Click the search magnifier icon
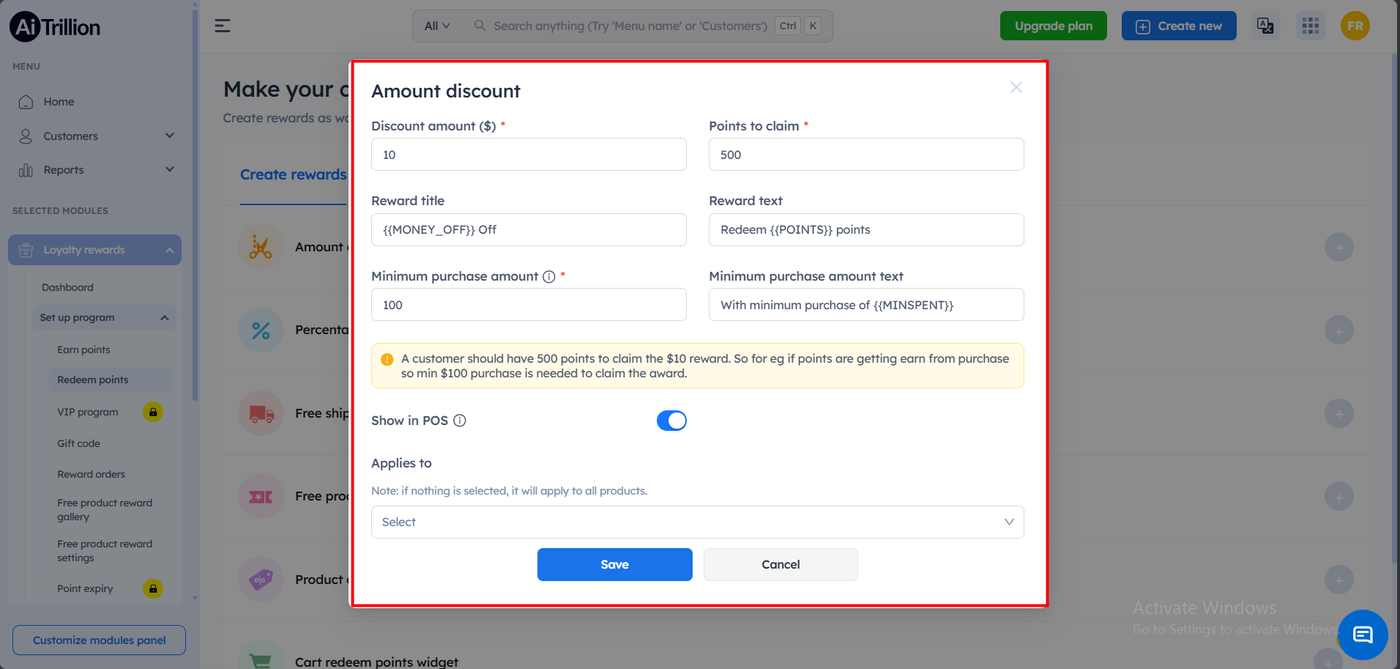The width and height of the screenshot is (1400, 669). pyautogui.click(x=480, y=26)
